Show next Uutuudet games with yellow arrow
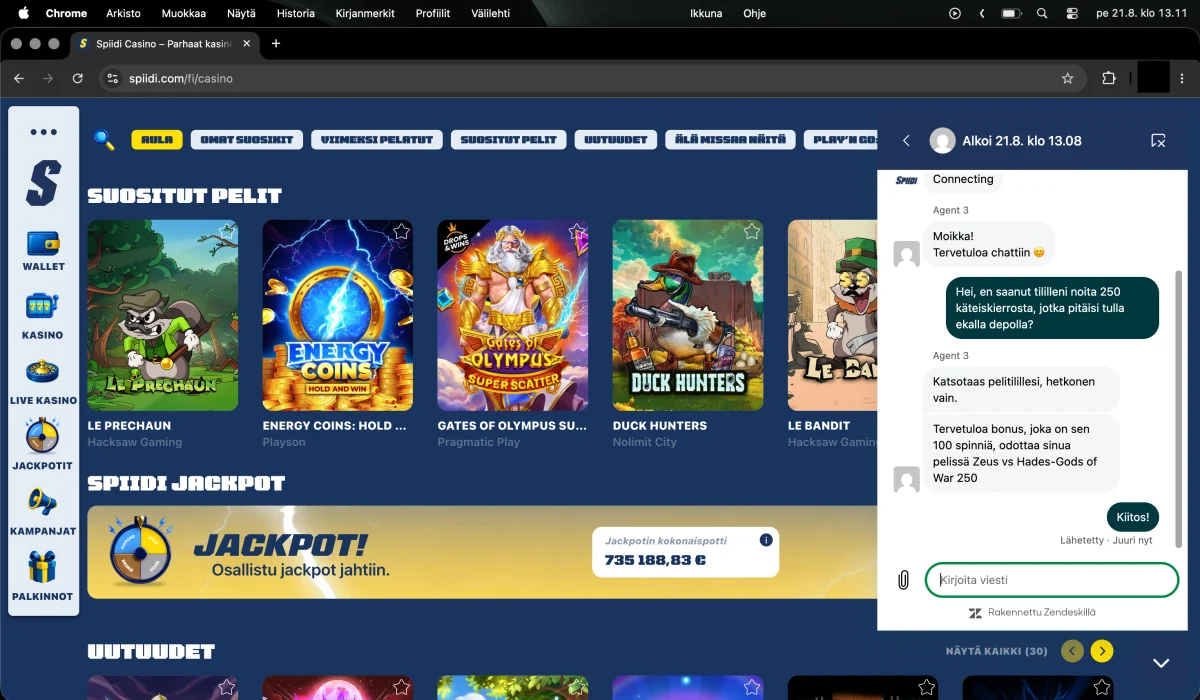Screen dimensions: 1200x700 click(1102, 652)
